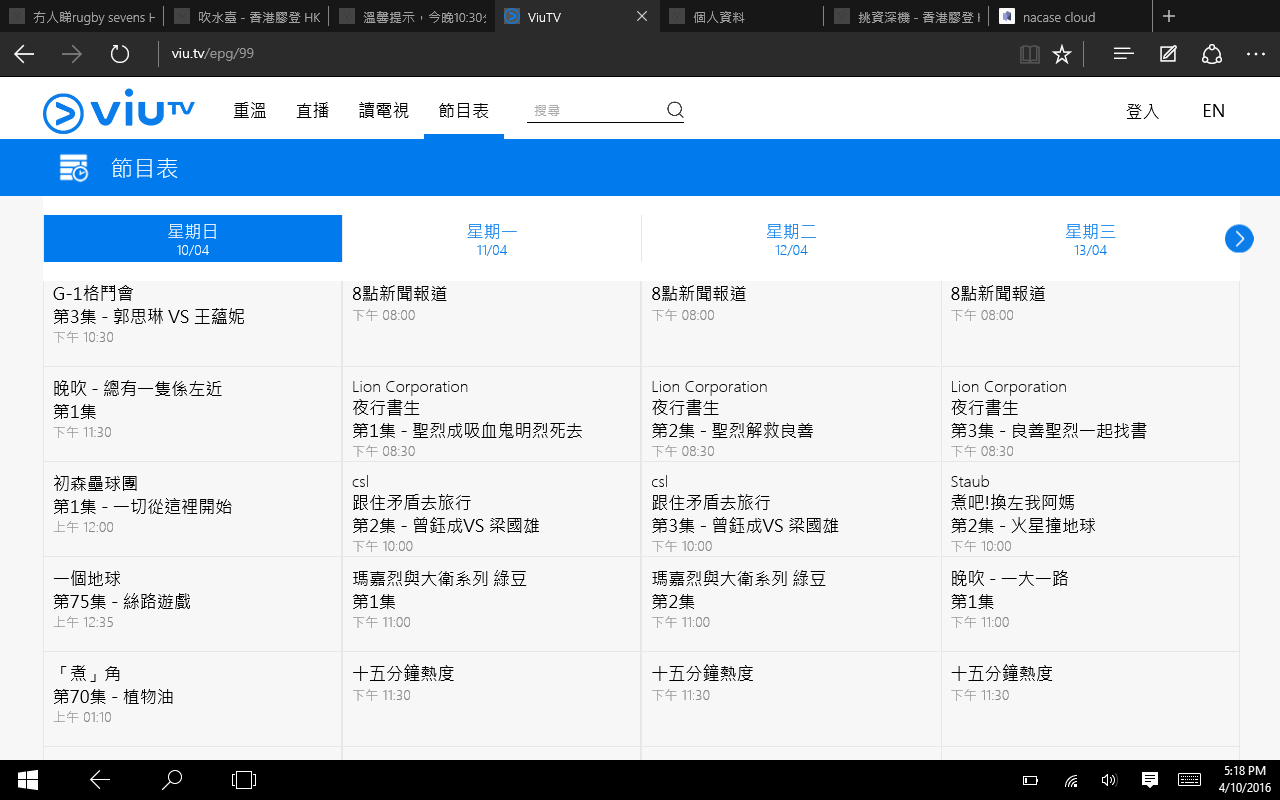
Task: Click the 登入 login link
Action: [1142, 111]
